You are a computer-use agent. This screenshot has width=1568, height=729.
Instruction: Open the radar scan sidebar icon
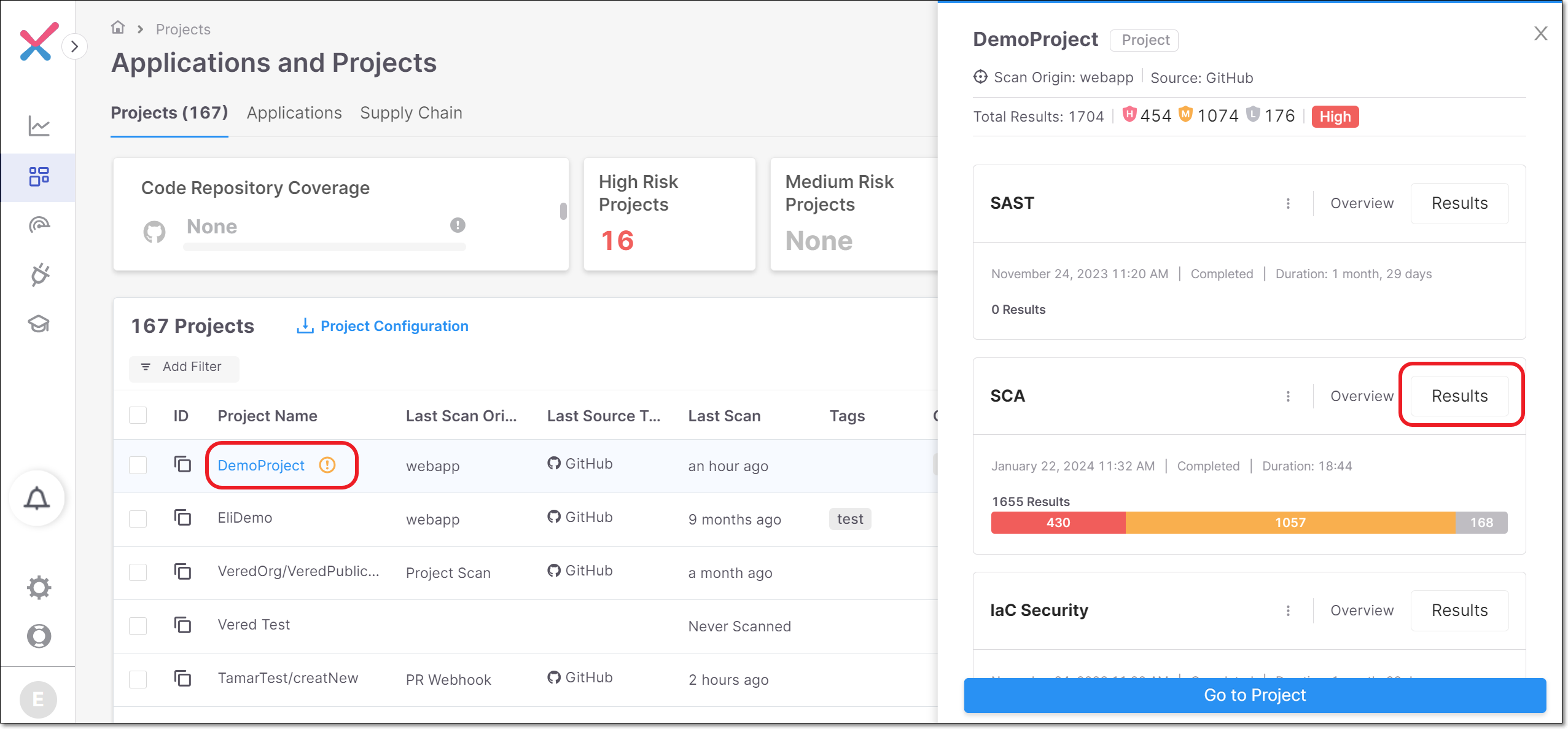pyautogui.click(x=39, y=225)
